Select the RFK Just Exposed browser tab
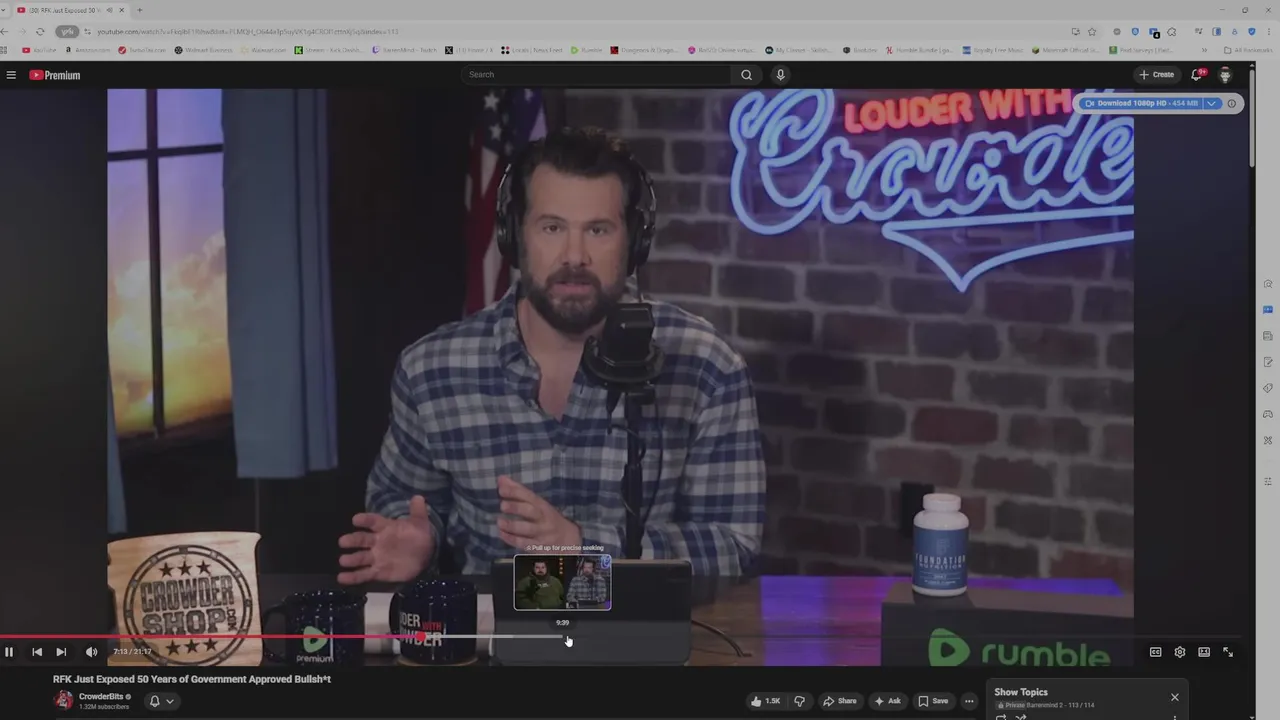 coord(72,10)
